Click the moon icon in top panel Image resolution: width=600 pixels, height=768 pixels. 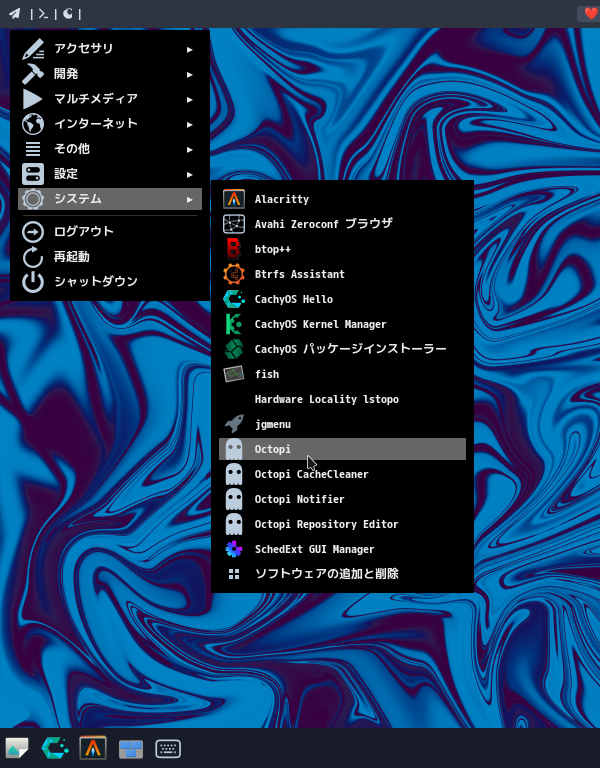[x=68, y=14]
